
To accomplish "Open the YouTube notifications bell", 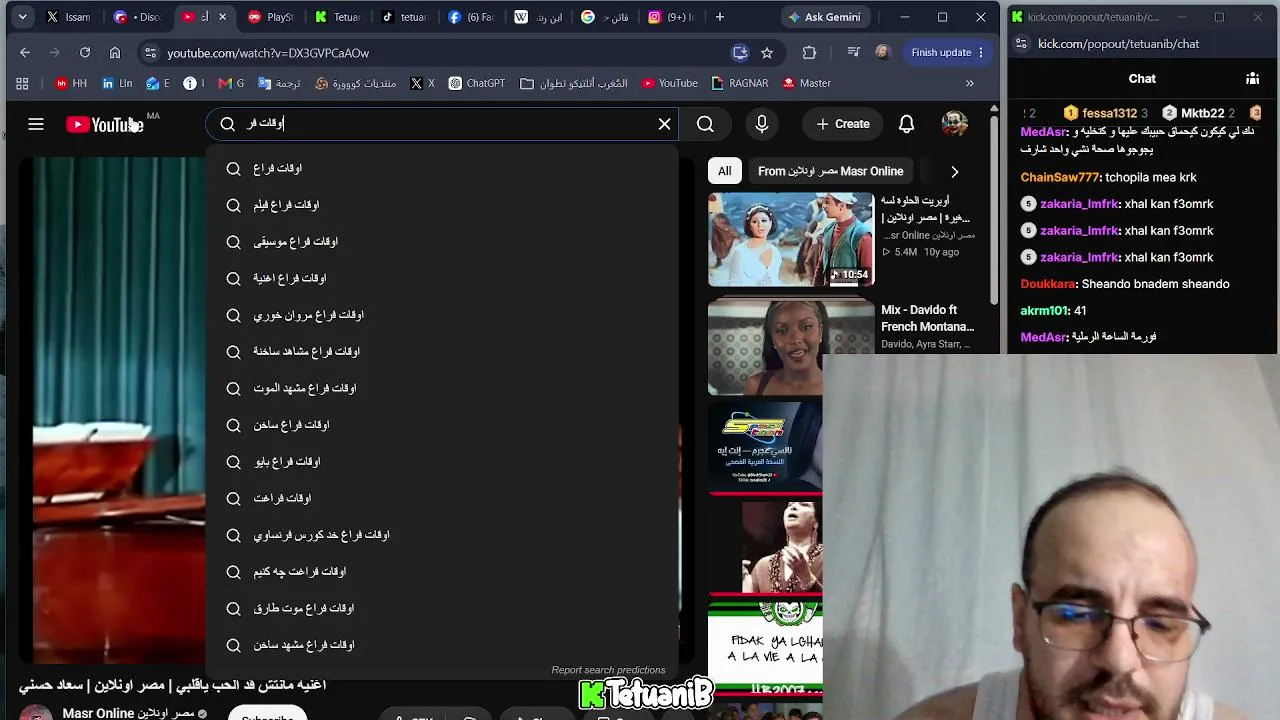I will point(906,124).
